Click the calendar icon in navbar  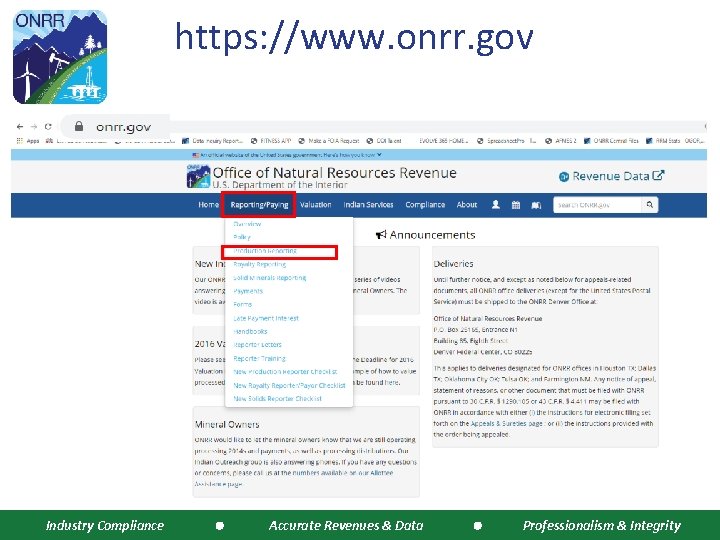(x=516, y=205)
